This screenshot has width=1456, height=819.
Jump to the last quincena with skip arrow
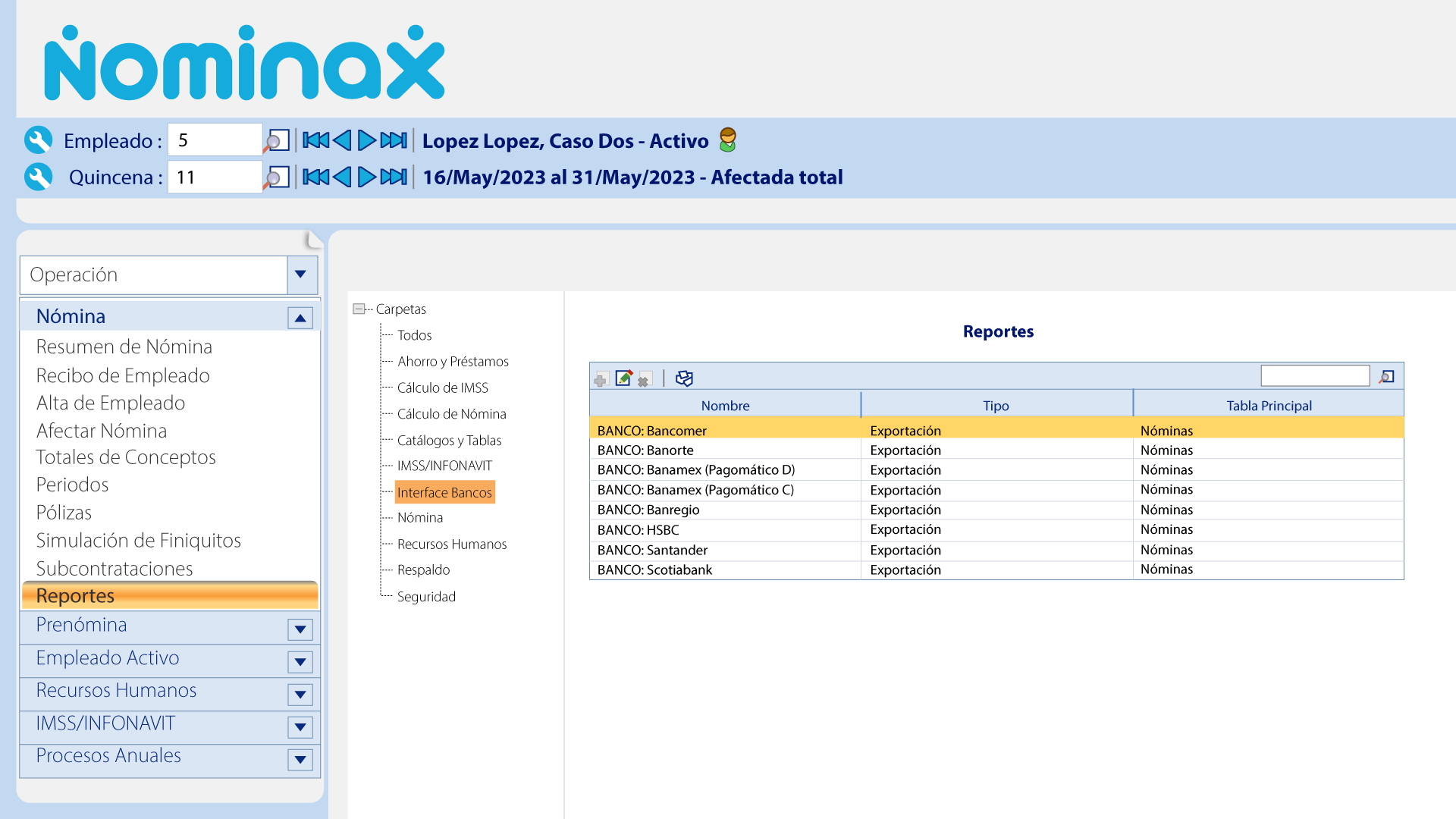[x=393, y=177]
